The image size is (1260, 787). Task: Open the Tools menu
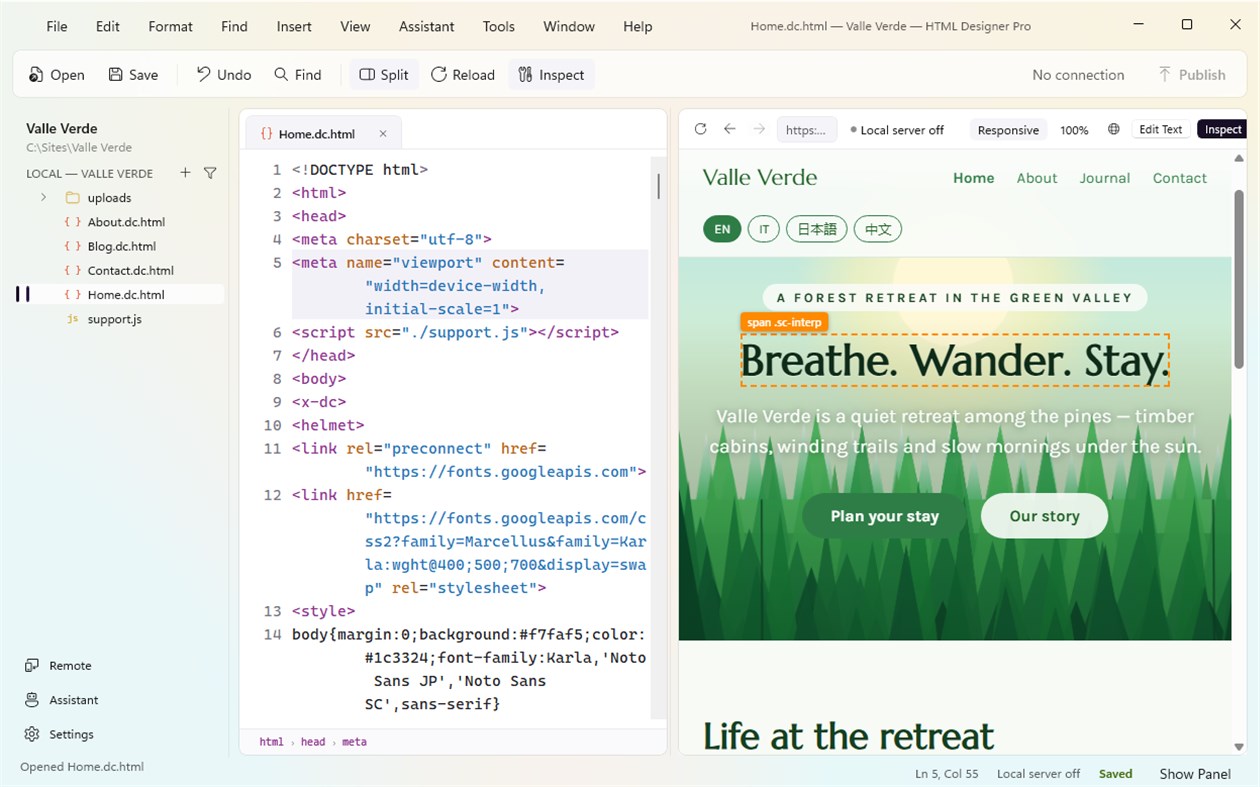(x=498, y=27)
